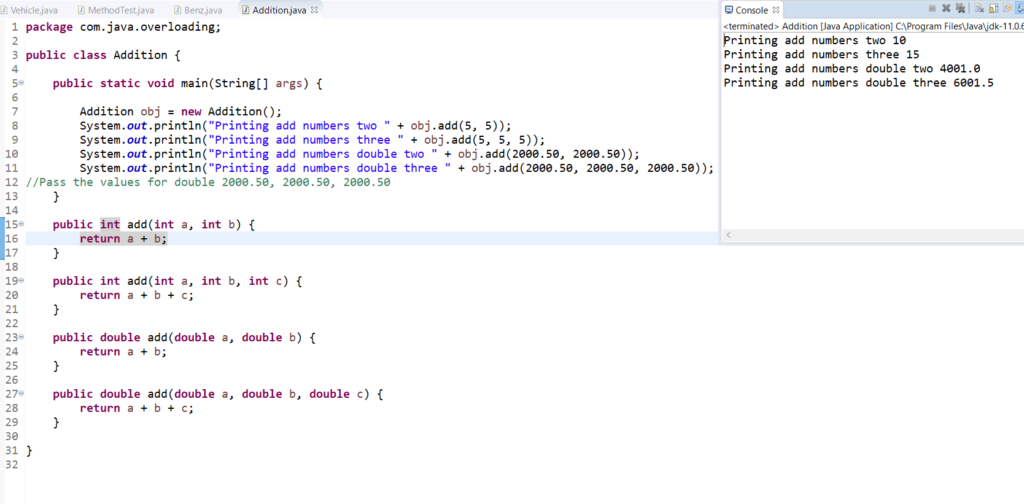Fold the three-int add method at line 19
Viewport: 1024px width, 504px height.
point(21,281)
